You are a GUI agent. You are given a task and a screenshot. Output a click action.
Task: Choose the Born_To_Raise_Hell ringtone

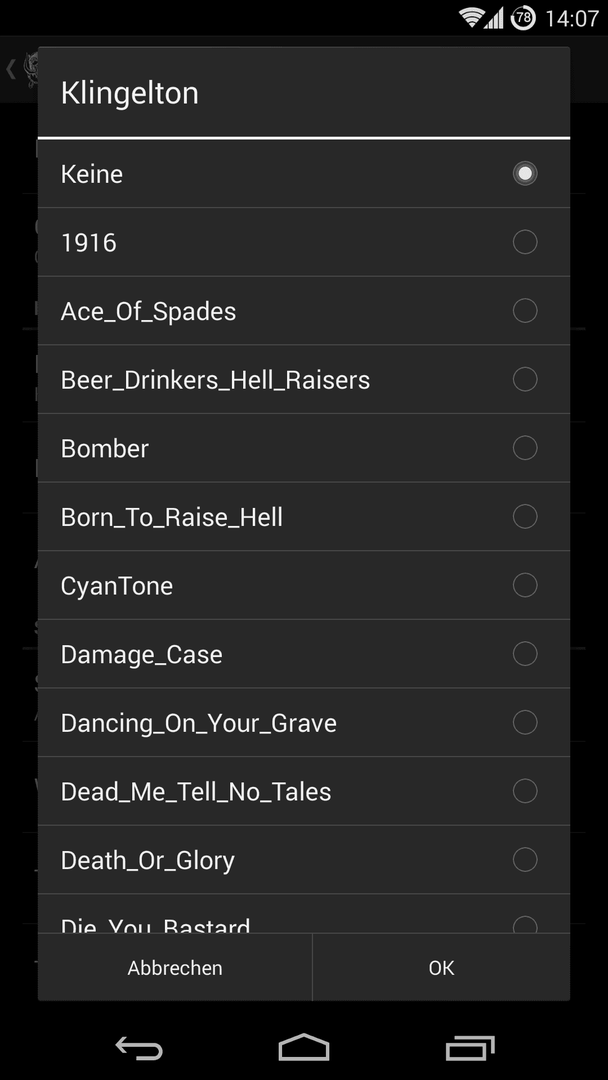[x=304, y=517]
